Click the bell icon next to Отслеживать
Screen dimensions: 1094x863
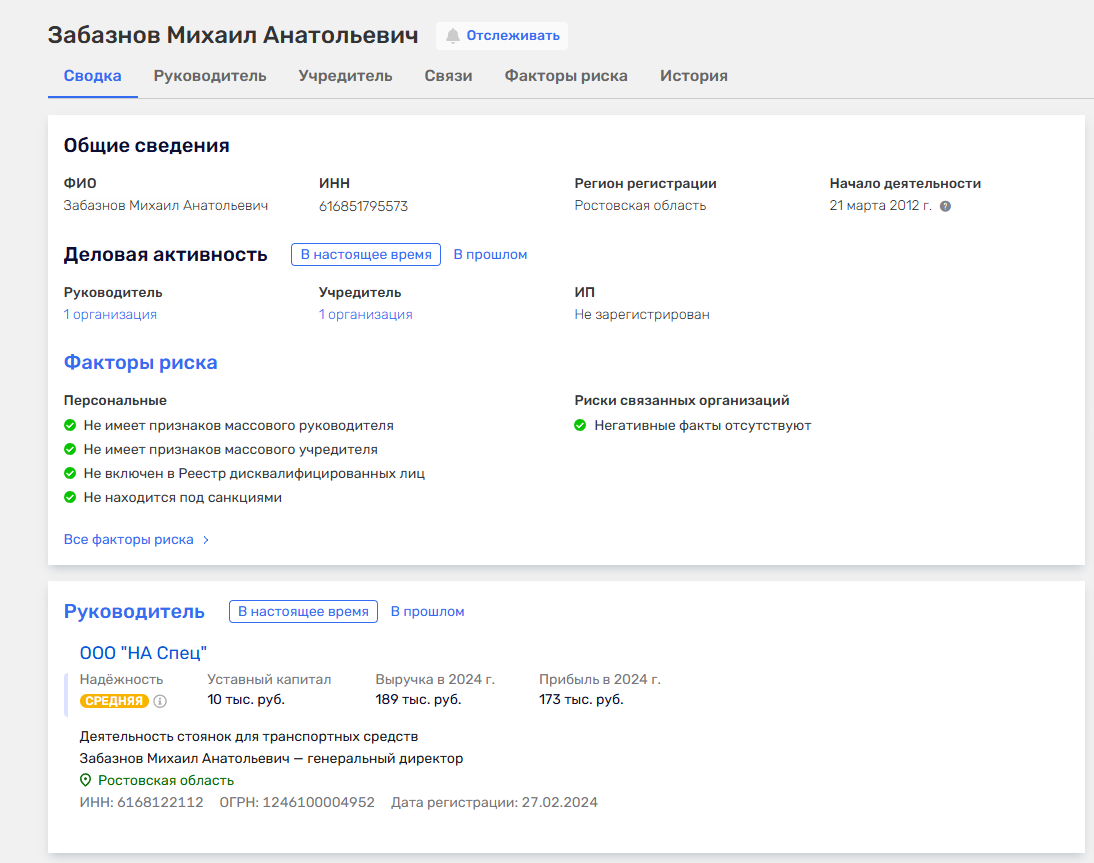(x=453, y=36)
